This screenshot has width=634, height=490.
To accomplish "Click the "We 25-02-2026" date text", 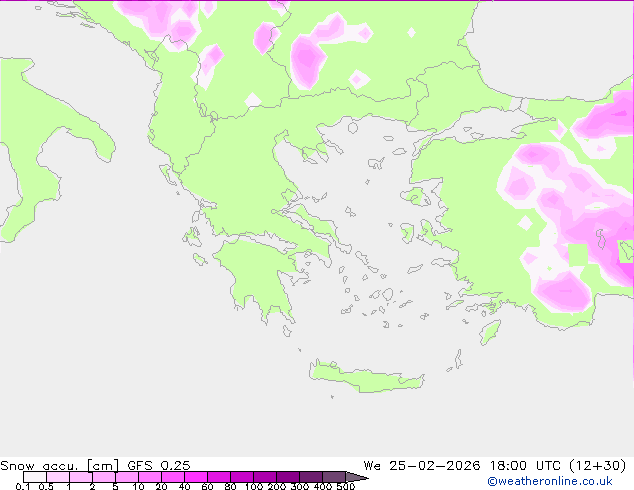I will click(422, 466).
